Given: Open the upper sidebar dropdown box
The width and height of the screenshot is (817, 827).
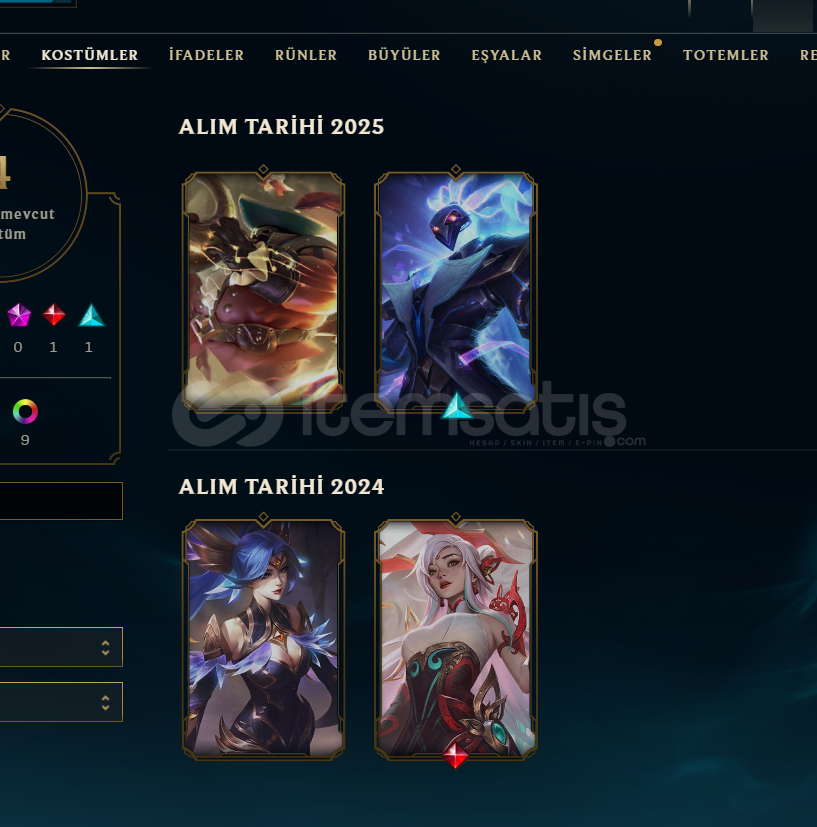Looking at the screenshot, I should click(x=61, y=647).
